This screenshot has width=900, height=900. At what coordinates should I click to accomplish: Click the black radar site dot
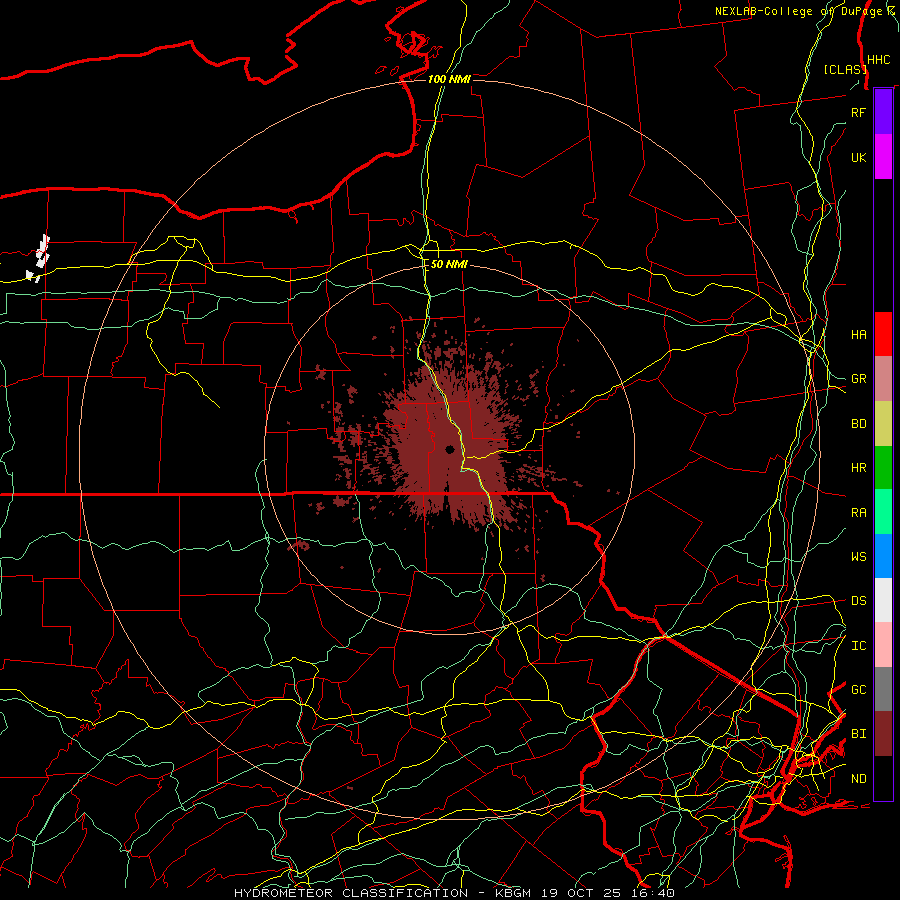pyautogui.click(x=450, y=449)
